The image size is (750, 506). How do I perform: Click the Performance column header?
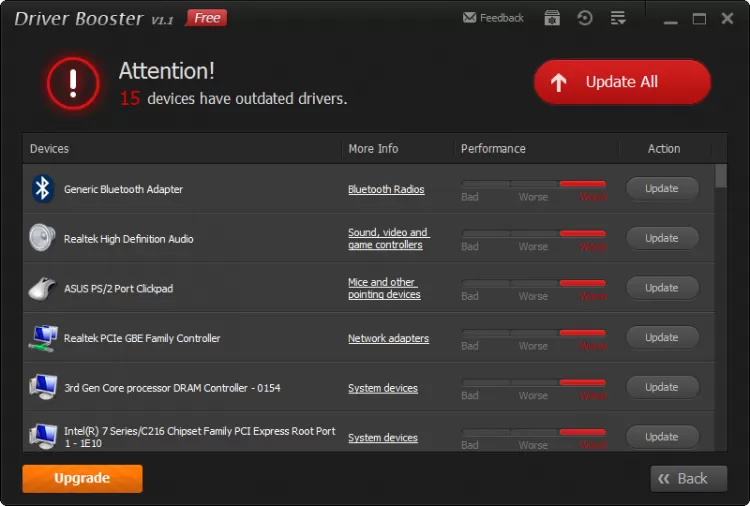(493, 149)
